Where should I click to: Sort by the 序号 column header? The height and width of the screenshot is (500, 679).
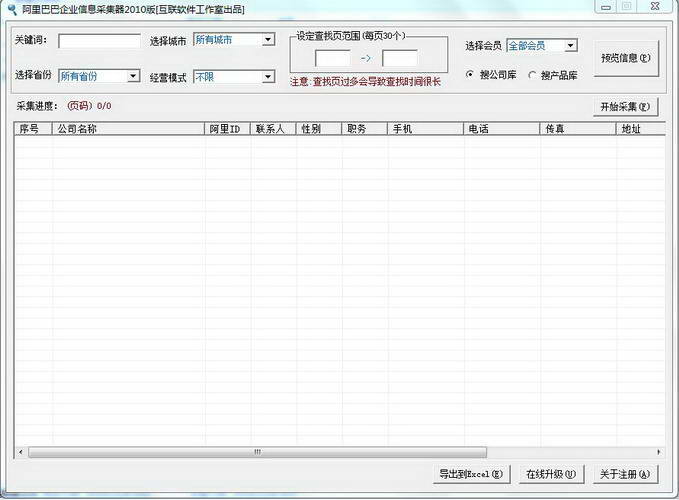(x=33, y=129)
